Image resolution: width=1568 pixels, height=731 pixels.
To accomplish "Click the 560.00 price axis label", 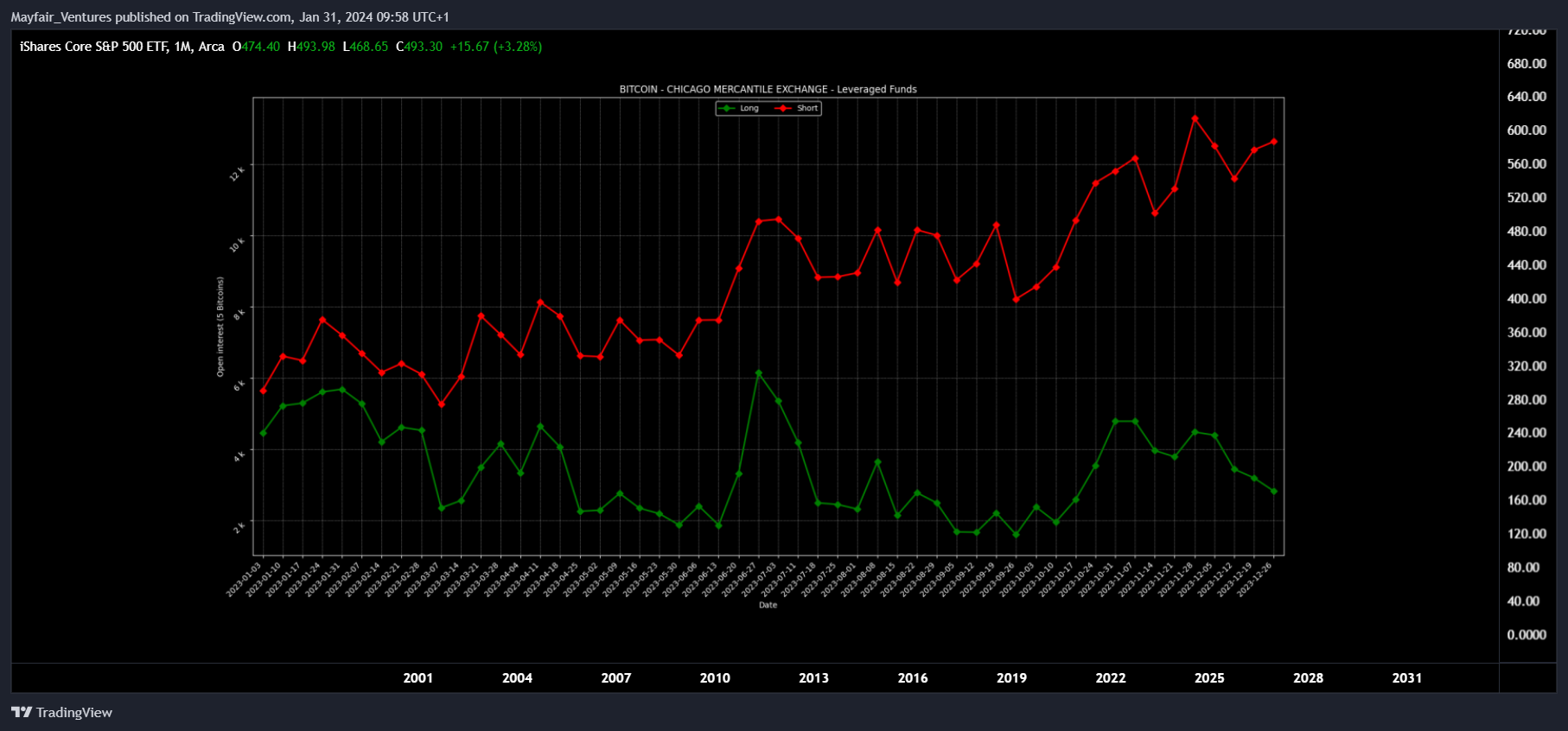I will pyautogui.click(x=1527, y=163).
